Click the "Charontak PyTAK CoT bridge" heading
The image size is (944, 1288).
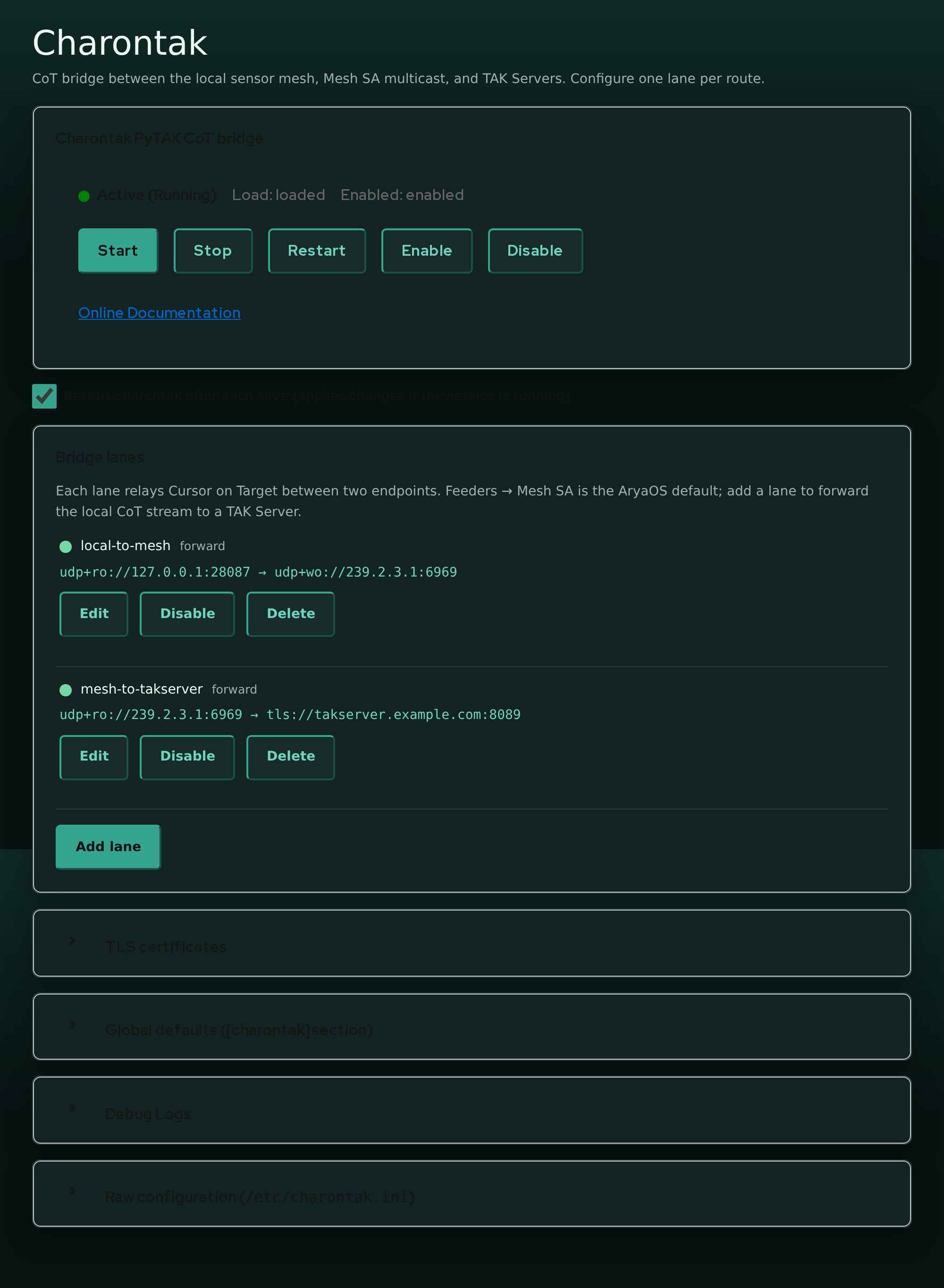point(160,139)
